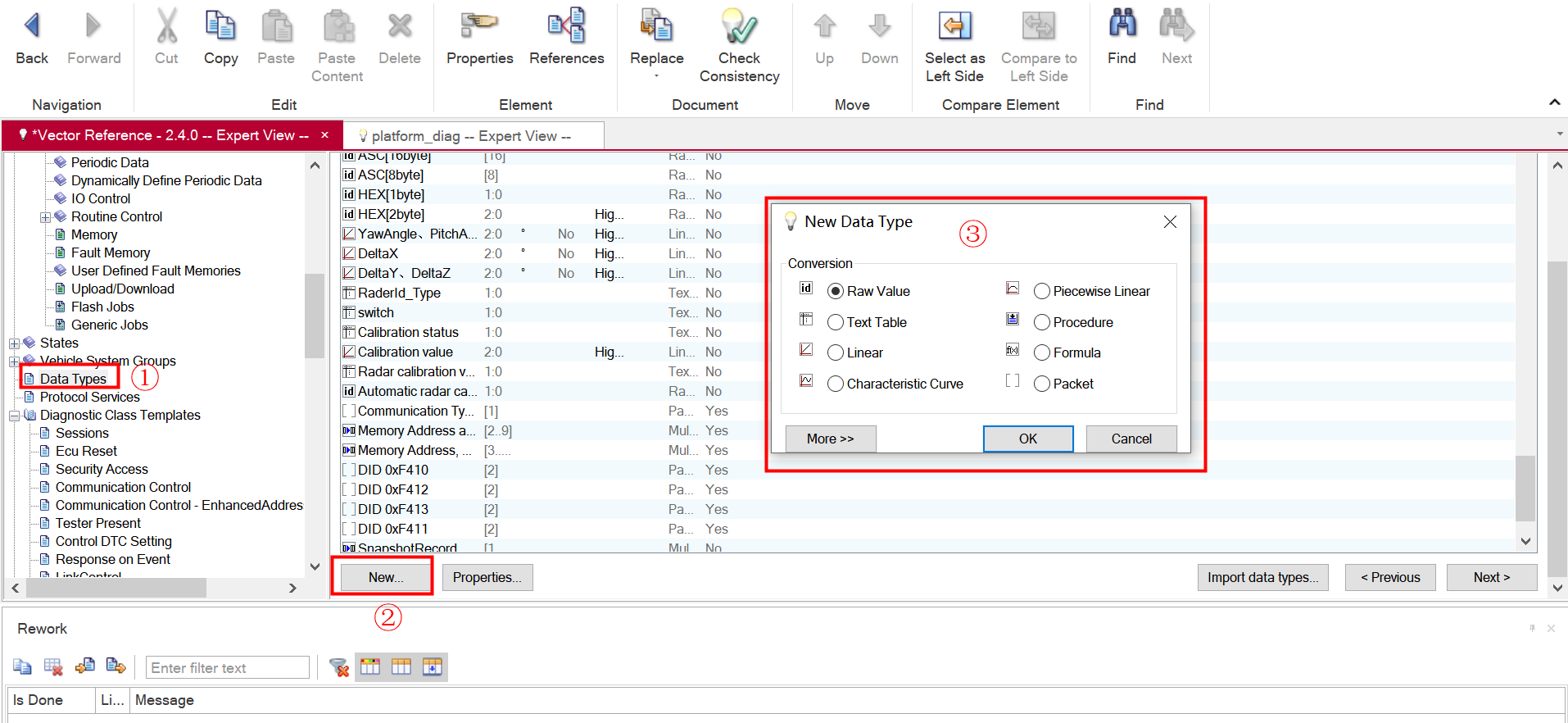1568x723 pixels.
Task: Click the Copy toolbar icon
Action: pyautogui.click(x=220, y=25)
